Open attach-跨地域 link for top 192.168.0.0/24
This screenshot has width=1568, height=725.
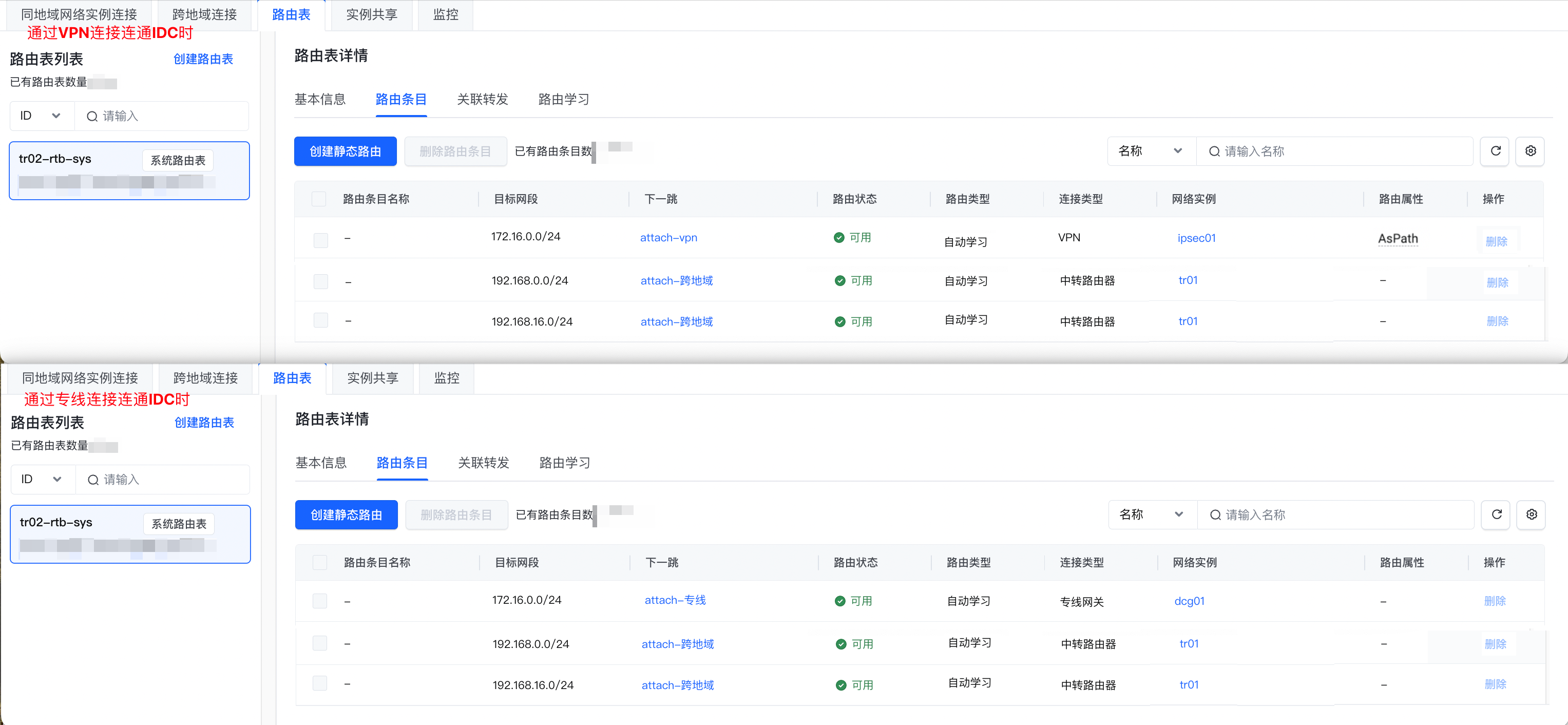click(x=676, y=281)
